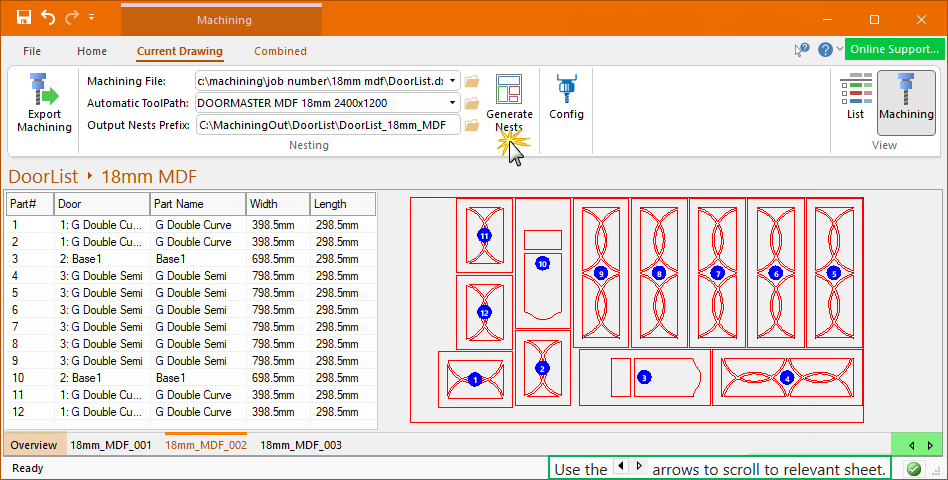The height and width of the screenshot is (480, 948).
Task: Sort by Part Name column header
Action: (198, 204)
